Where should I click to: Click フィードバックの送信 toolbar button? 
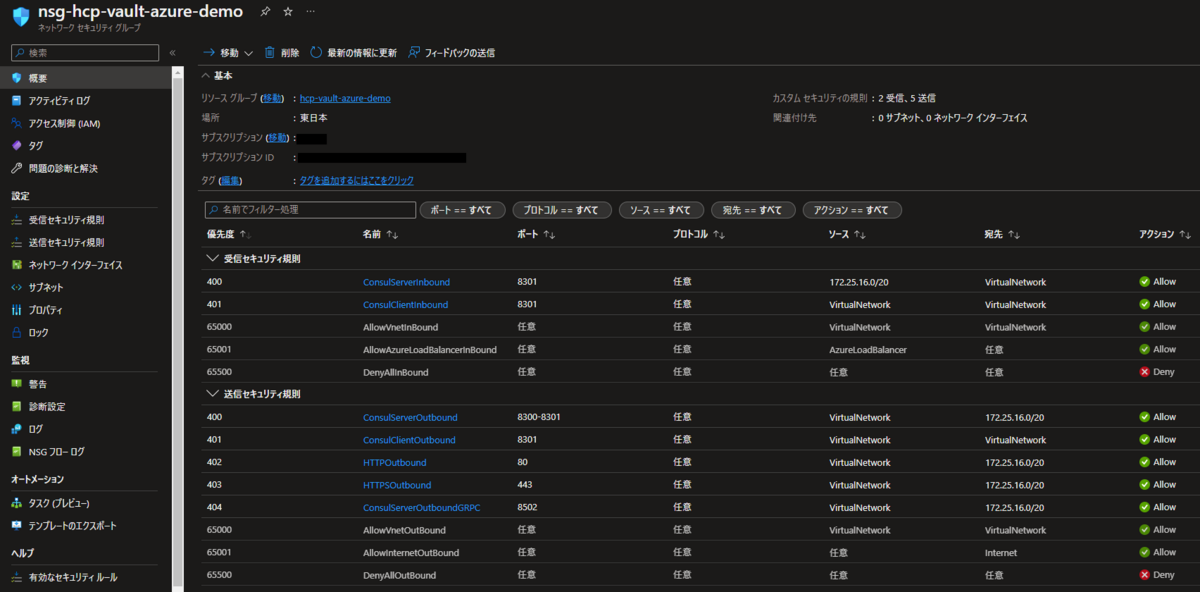451,52
